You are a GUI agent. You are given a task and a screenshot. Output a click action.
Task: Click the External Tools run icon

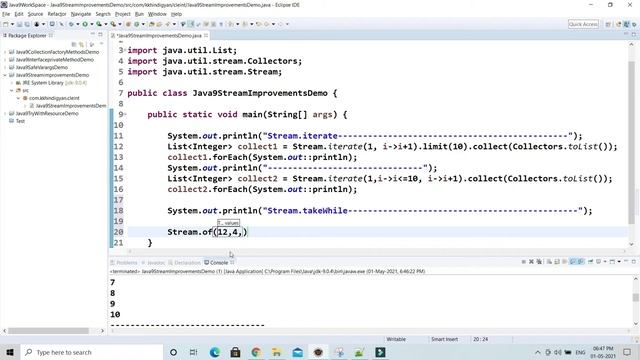pyautogui.click(x=113, y=24)
